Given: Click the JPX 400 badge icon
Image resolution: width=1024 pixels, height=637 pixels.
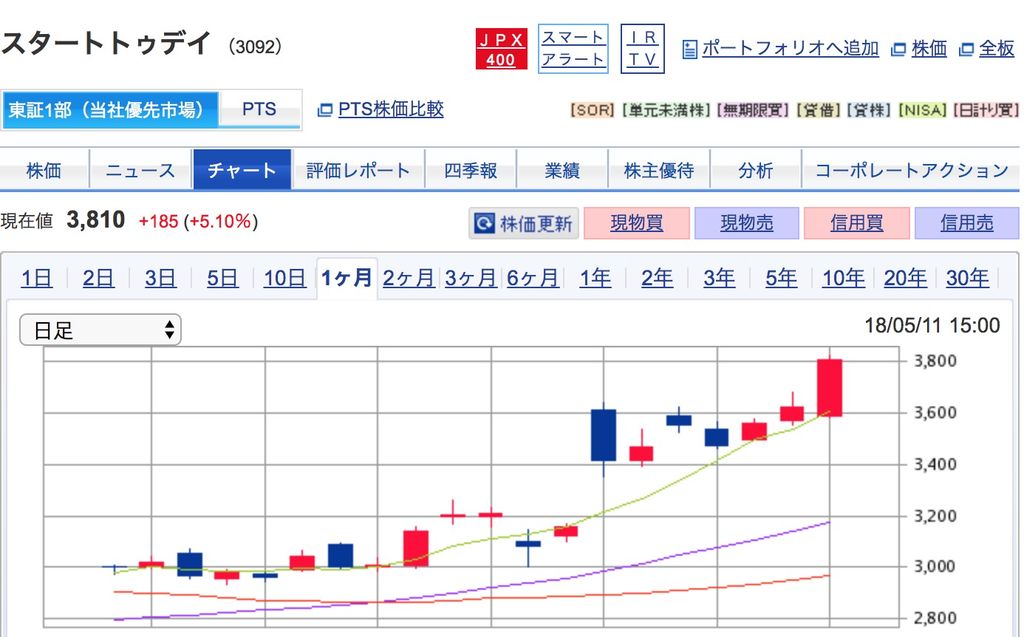Looking at the screenshot, I should pyautogui.click(x=501, y=49).
